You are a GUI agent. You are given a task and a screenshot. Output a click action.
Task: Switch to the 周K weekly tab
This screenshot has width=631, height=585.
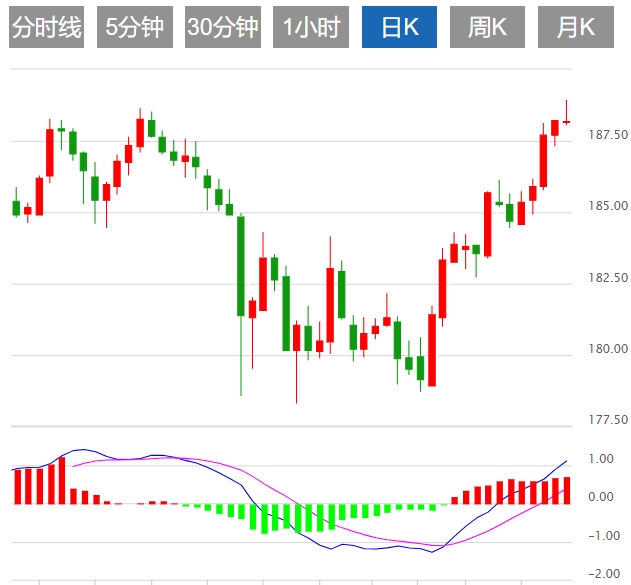(487, 28)
